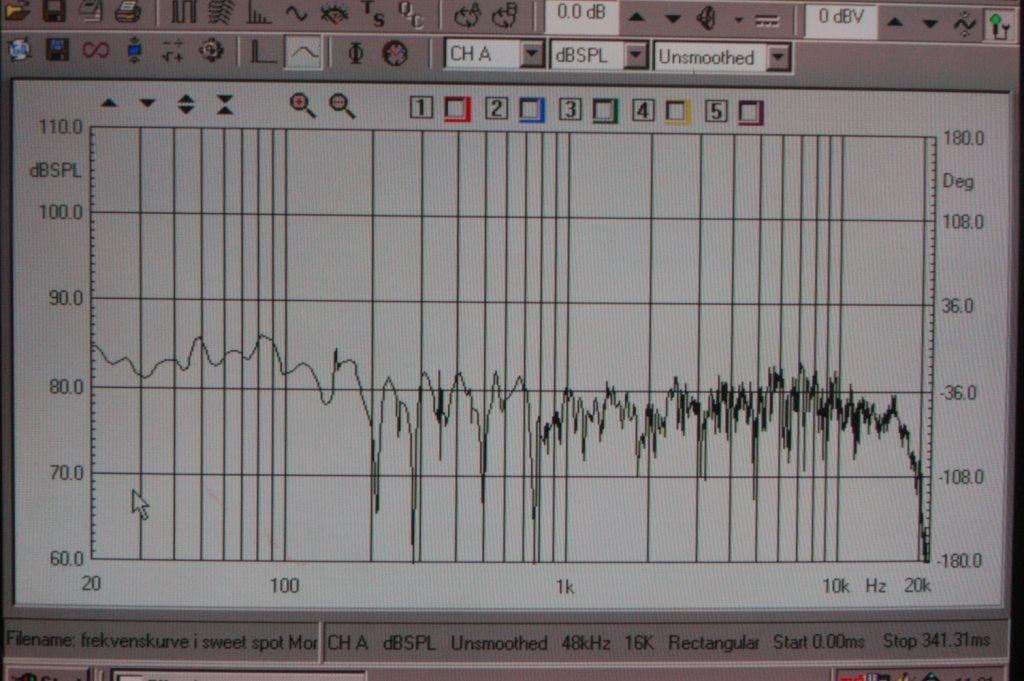Click the speaker mute icon
The height and width of the screenshot is (681, 1024).
pos(707,18)
